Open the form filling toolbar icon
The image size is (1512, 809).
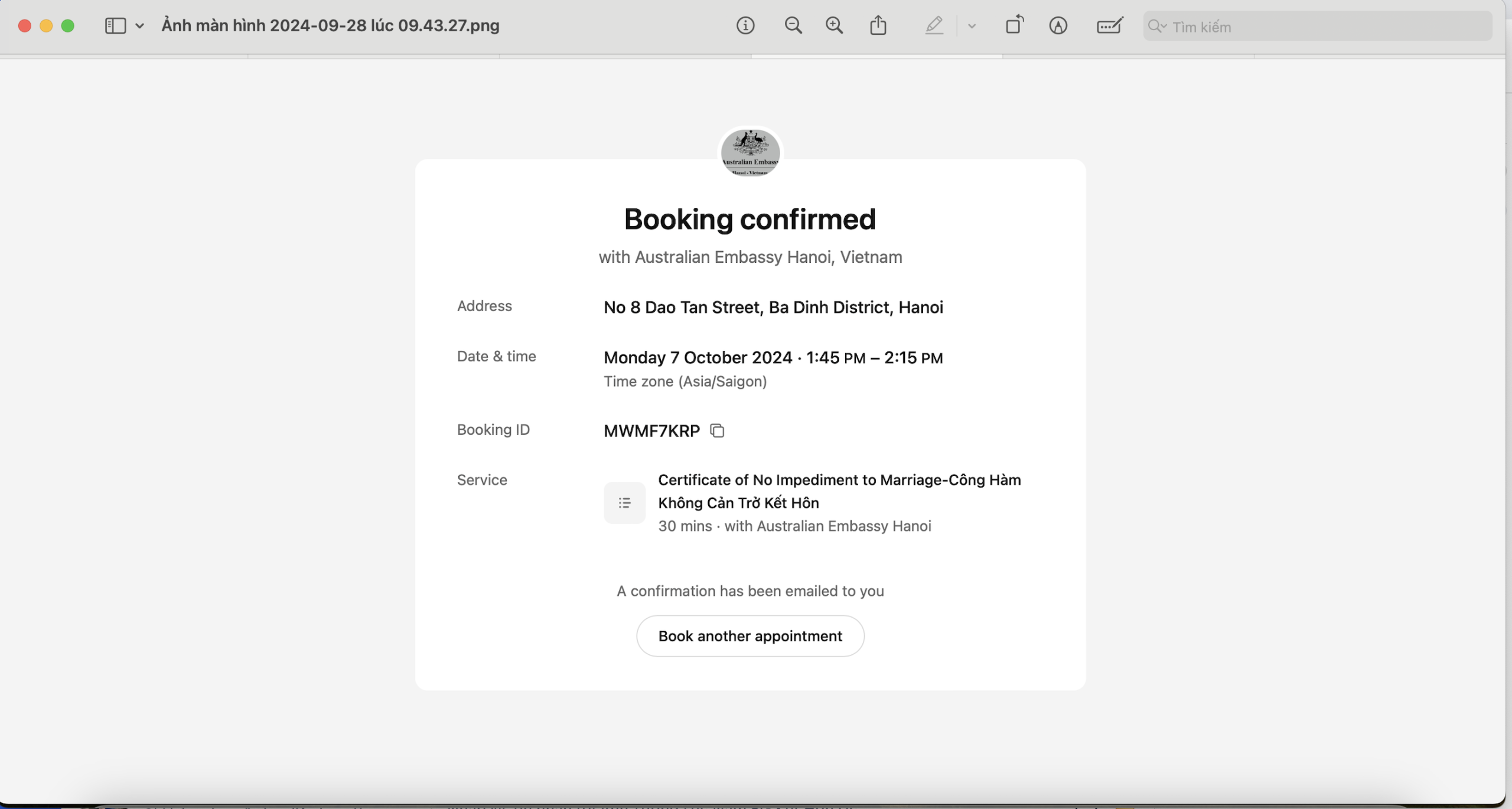point(1110,26)
